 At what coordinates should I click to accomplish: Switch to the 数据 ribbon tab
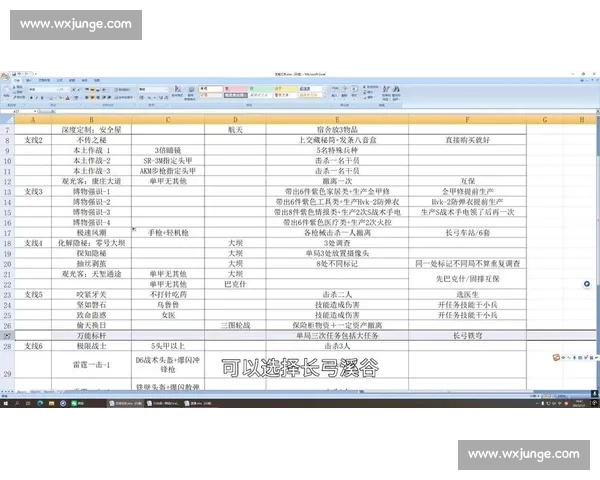click(x=72, y=80)
